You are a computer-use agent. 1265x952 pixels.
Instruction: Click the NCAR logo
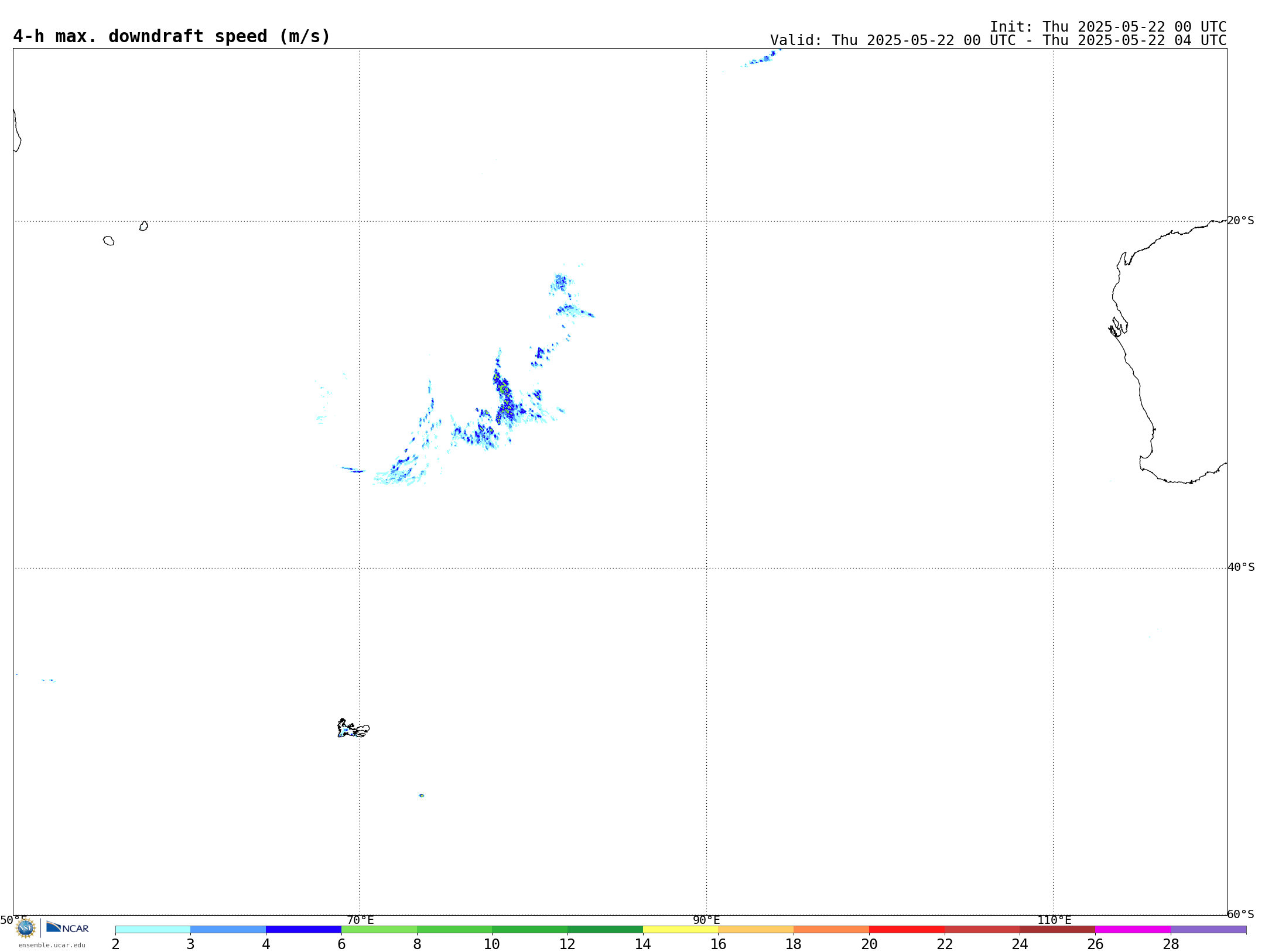click(x=67, y=927)
